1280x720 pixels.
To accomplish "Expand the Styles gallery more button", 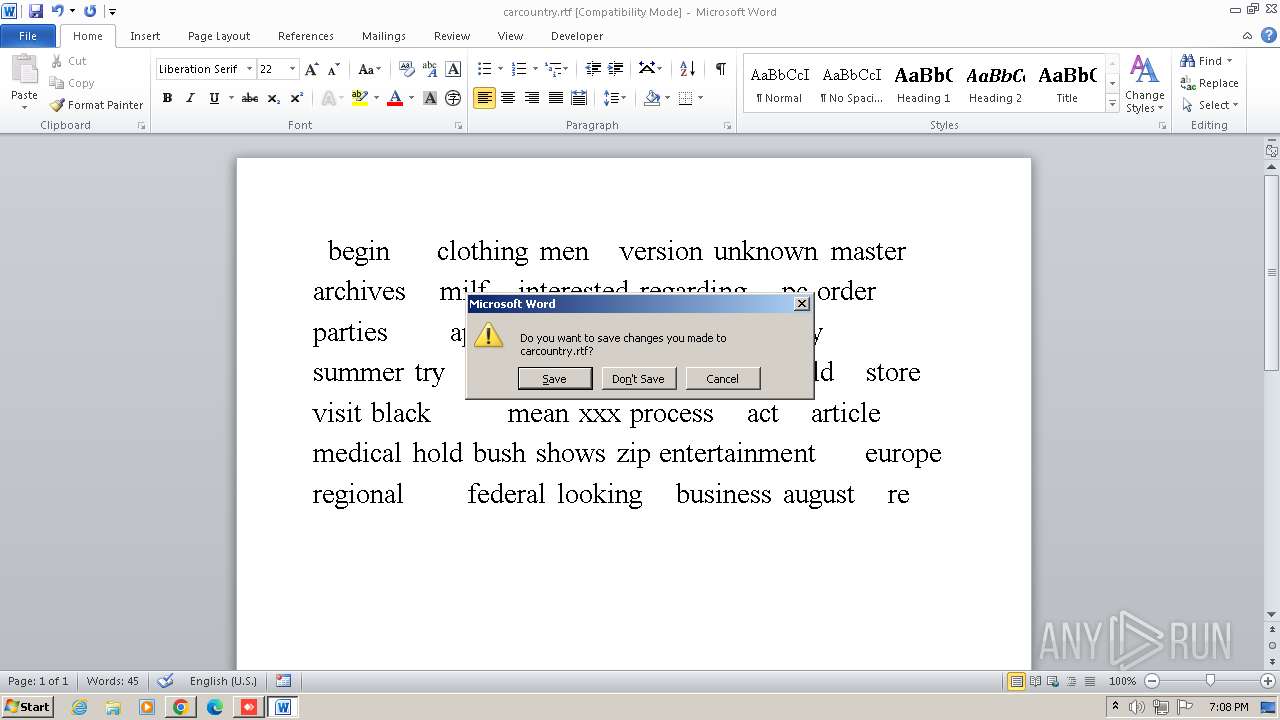I will (x=1112, y=103).
